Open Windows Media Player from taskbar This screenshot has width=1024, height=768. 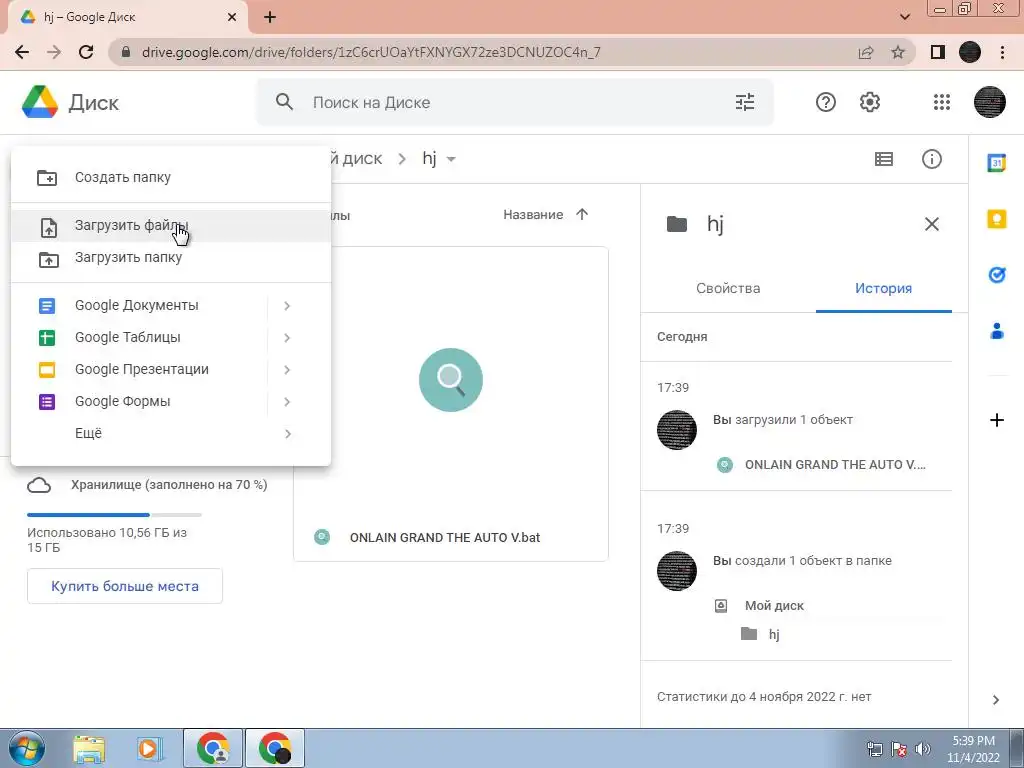149,748
